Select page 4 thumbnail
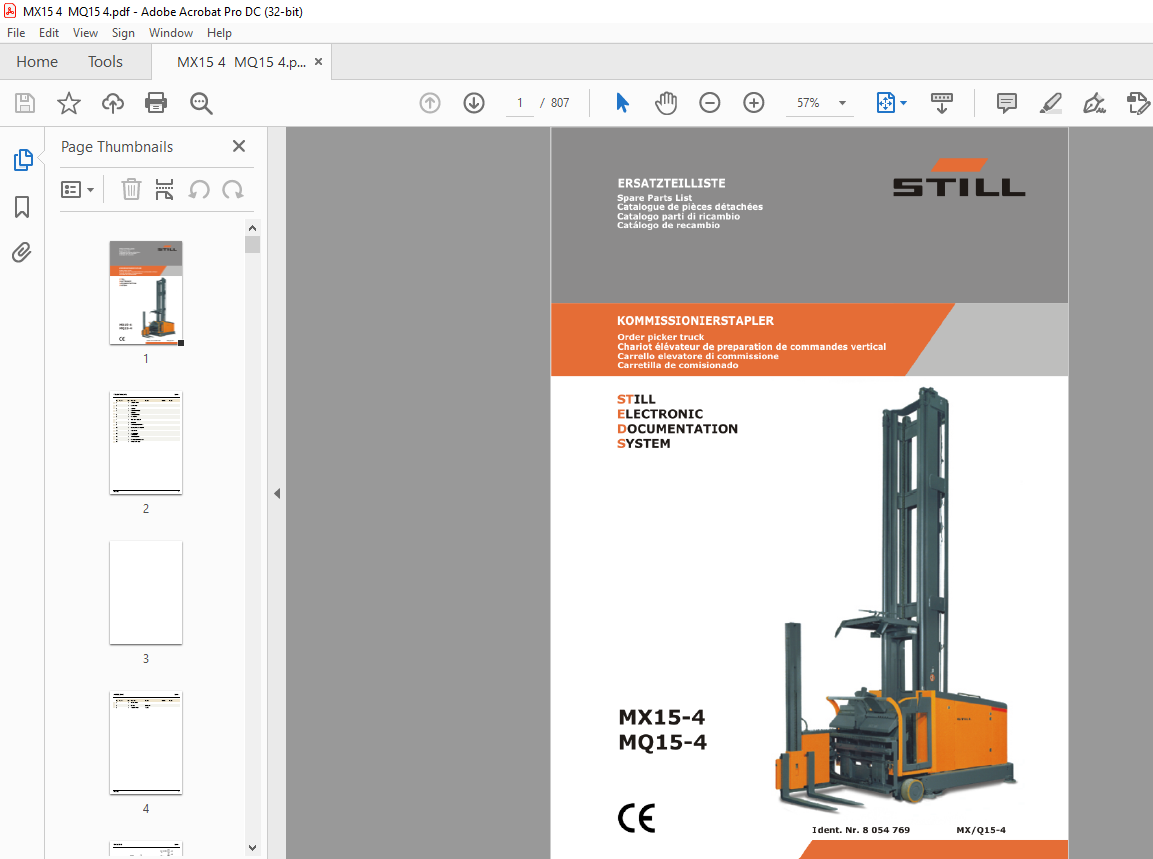The image size is (1153, 859). pyautogui.click(x=146, y=743)
